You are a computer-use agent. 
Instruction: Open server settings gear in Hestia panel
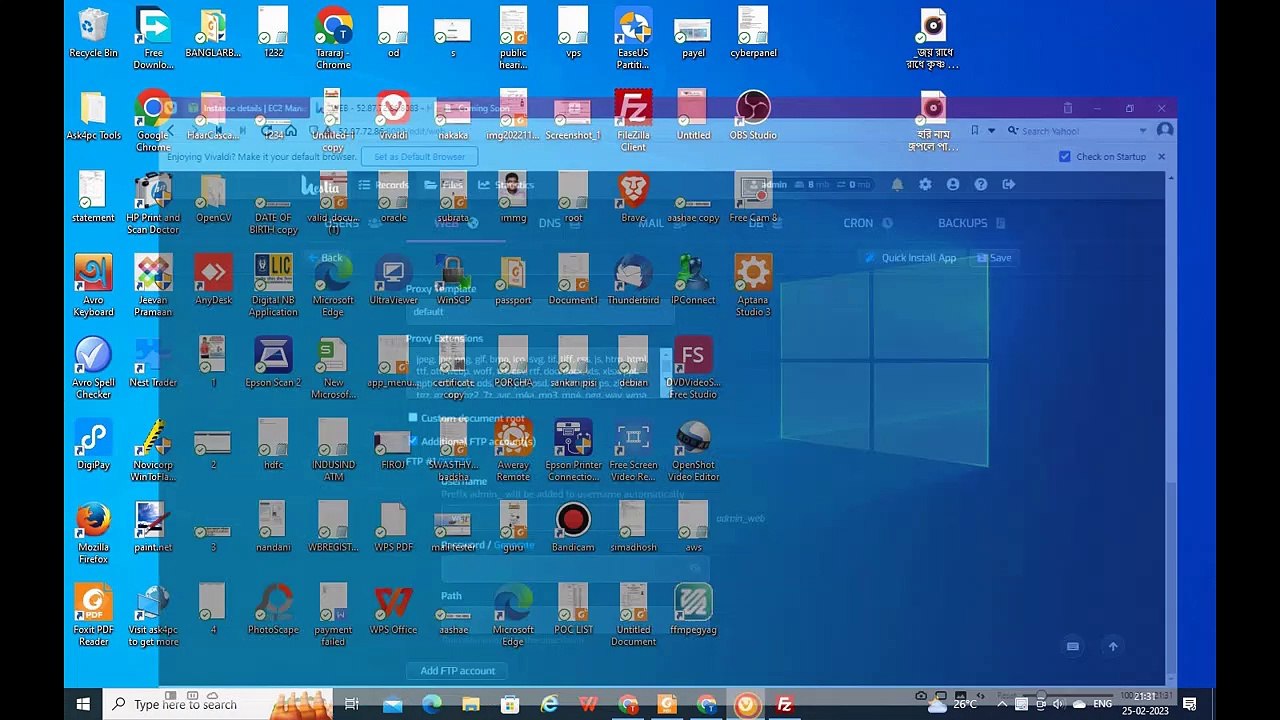click(x=925, y=184)
